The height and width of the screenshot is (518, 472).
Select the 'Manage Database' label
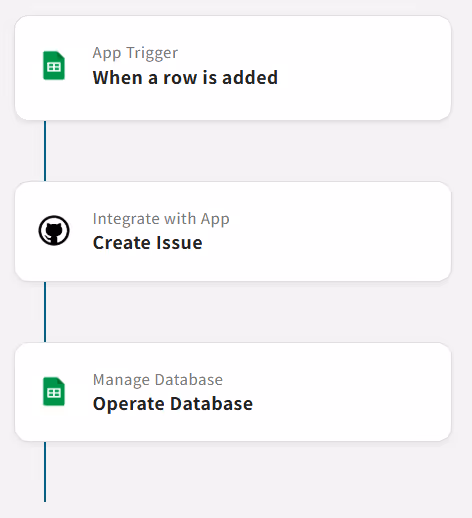coord(158,380)
